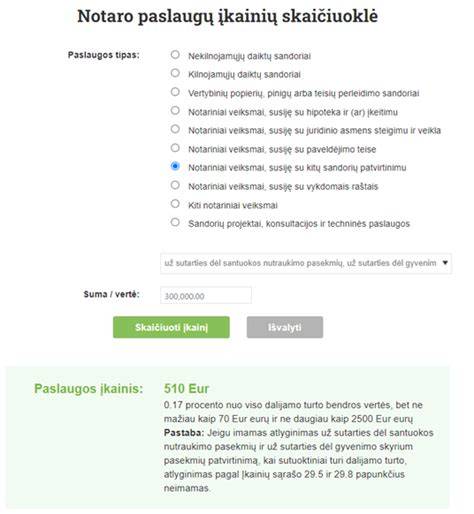Click the green Skaičiuoti įkainį button
Image resolution: width=474 pixels, height=514 pixels.
pos(171,327)
